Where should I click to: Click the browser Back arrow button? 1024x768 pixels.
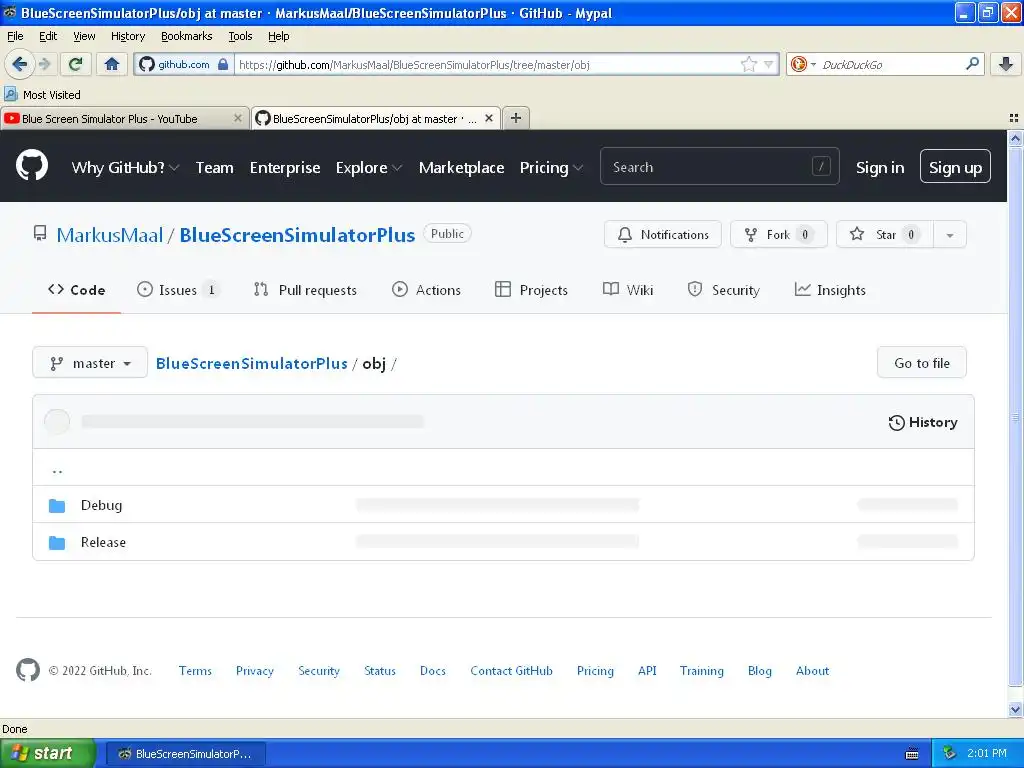[19, 64]
